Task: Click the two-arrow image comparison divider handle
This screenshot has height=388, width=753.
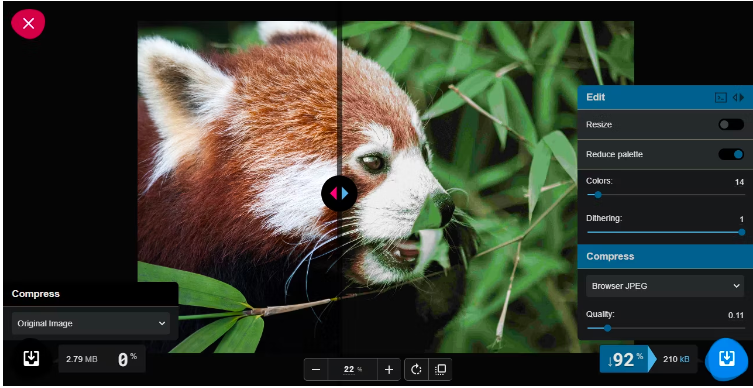Action: (x=339, y=194)
